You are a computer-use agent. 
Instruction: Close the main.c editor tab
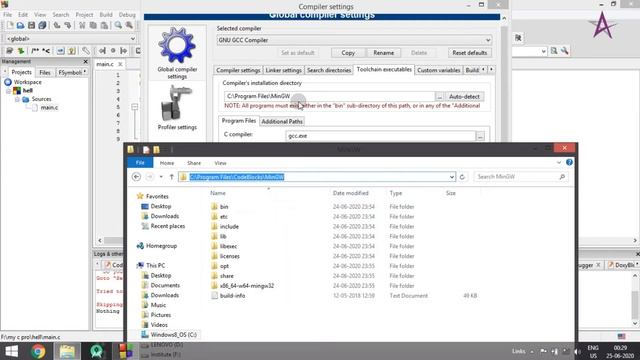[x=120, y=64]
